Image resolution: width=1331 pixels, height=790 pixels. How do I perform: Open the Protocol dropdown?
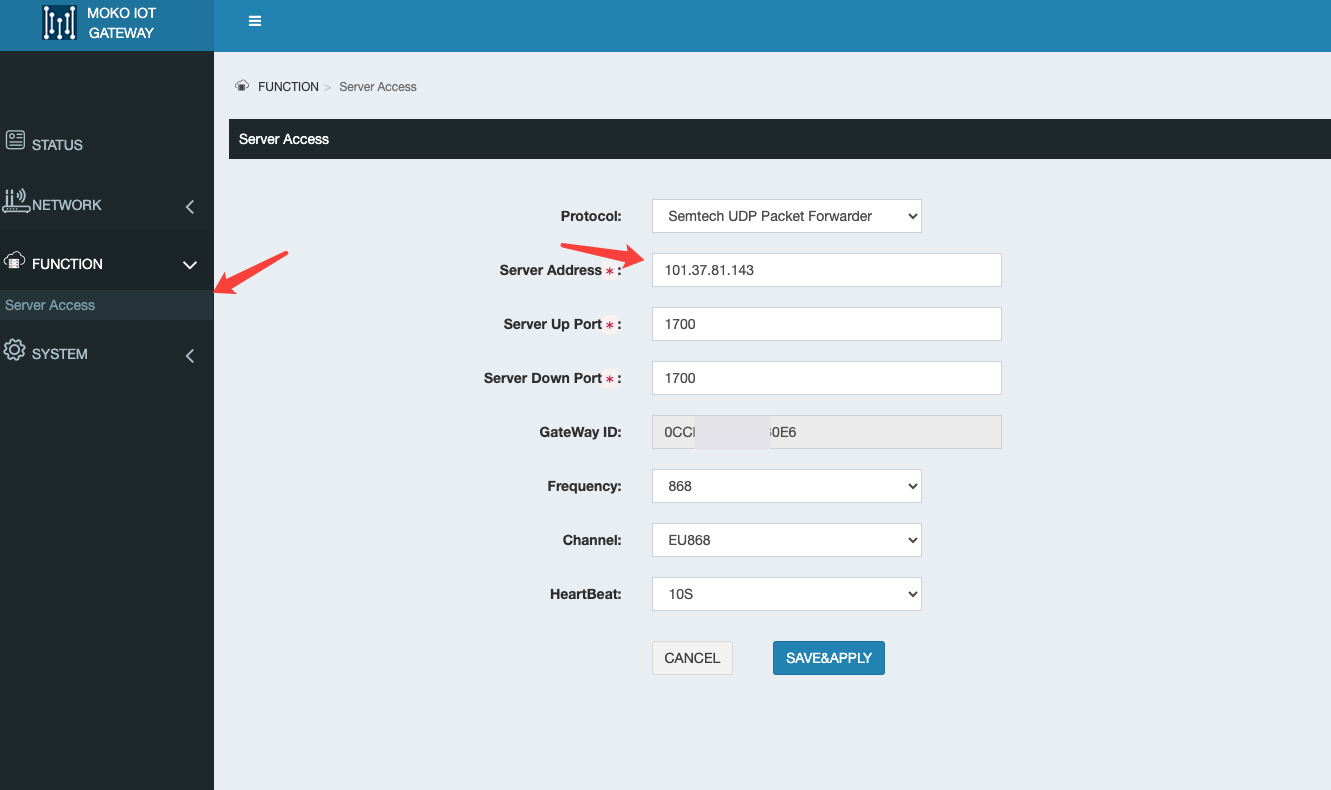click(x=787, y=216)
